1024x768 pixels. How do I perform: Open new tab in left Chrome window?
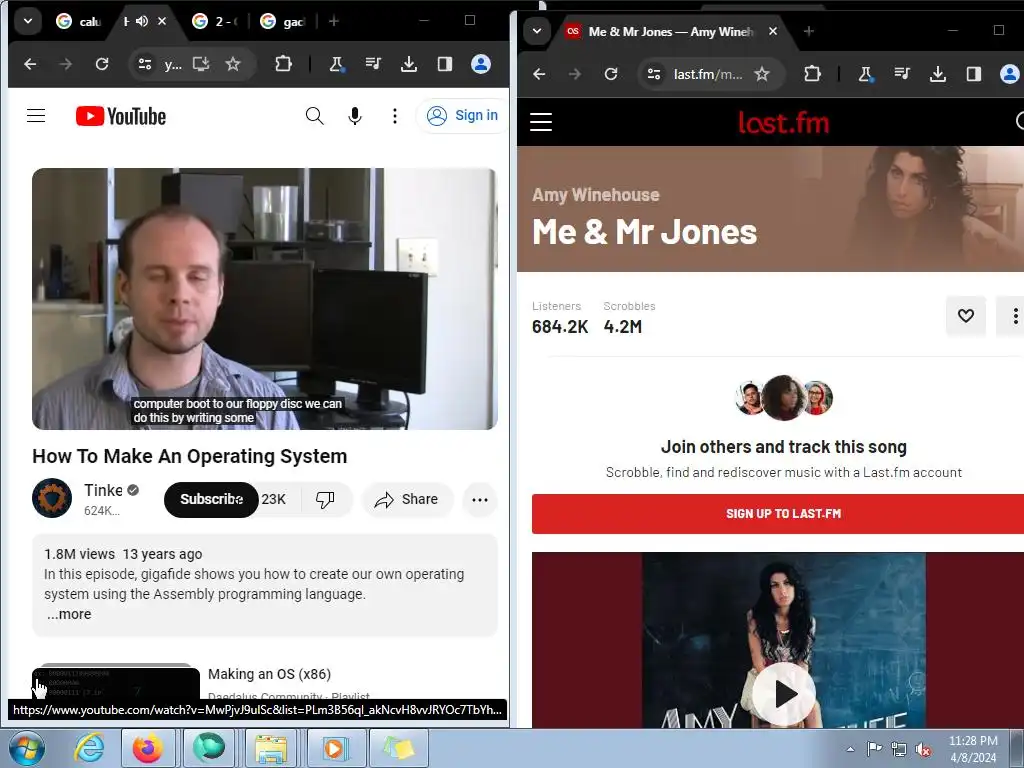pyautogui.click(x=334, y=22)
